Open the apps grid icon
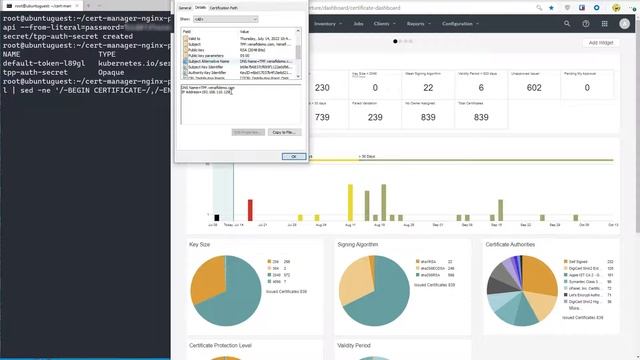The width and height of the screenshot is (640, 360). pos(604,24)
